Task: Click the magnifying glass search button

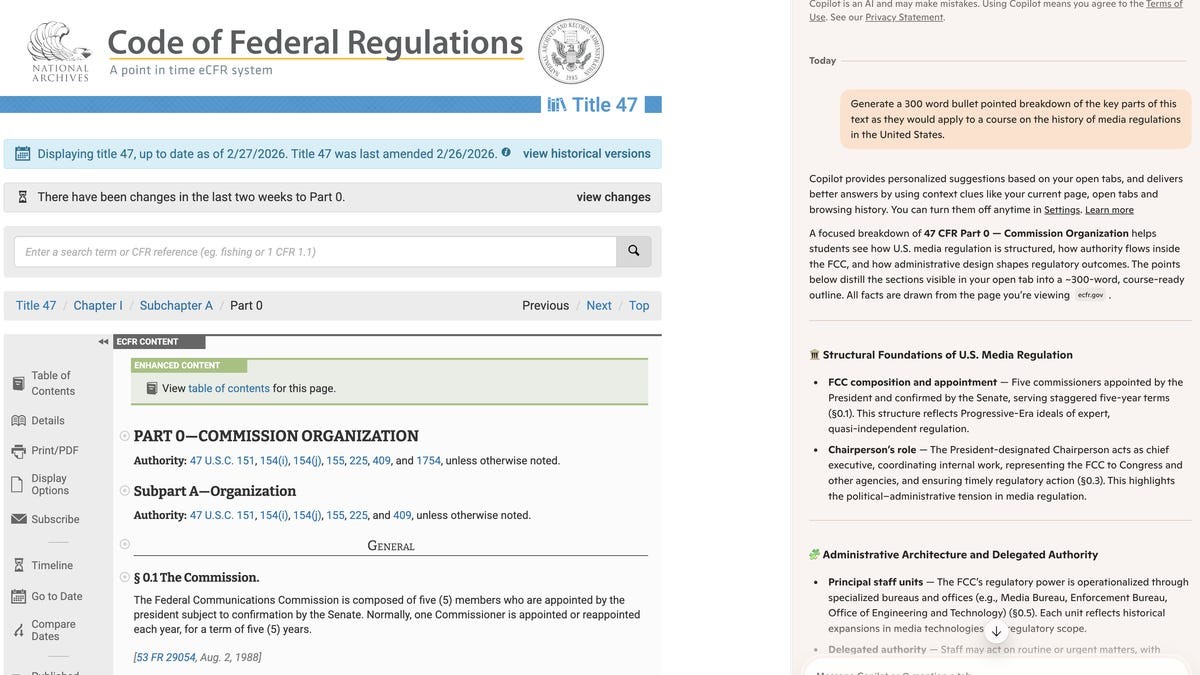Action: pyautogui.click(x=633, y=252)
